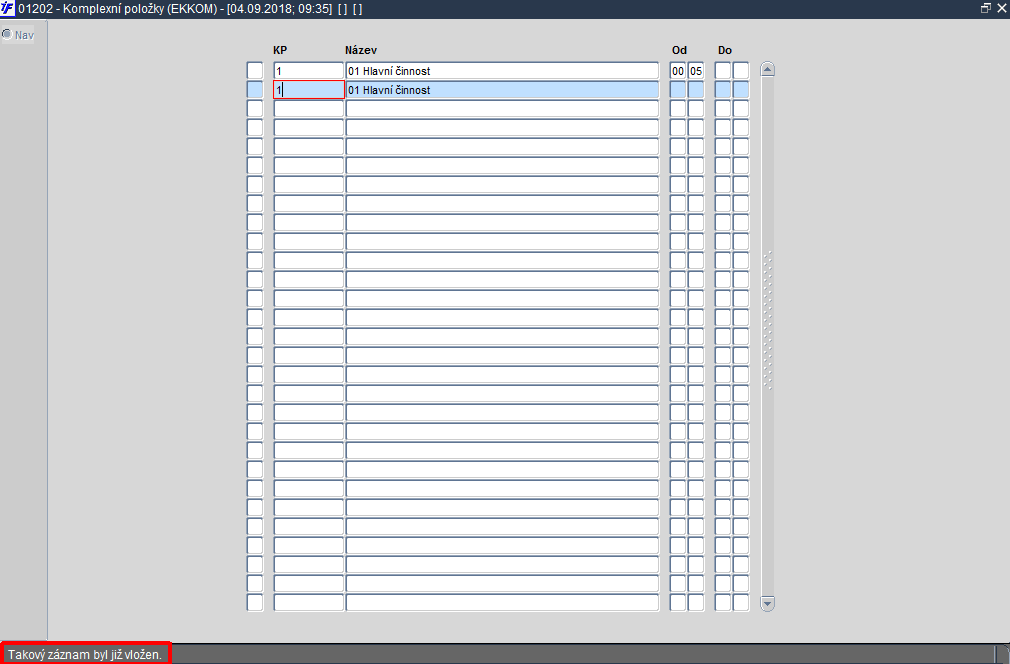Image resolution: width=1010 pixels, height=664 pixels.
Task: Click status message 'Takový záznam byl již vložen.'
Action: click(x=85, y=654)
